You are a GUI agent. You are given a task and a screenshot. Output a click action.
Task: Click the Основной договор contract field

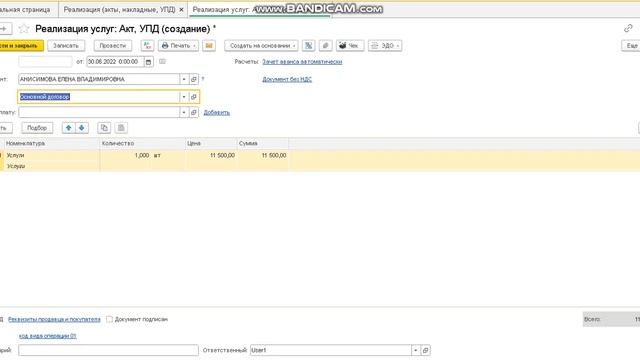click(x=99, y=97)
